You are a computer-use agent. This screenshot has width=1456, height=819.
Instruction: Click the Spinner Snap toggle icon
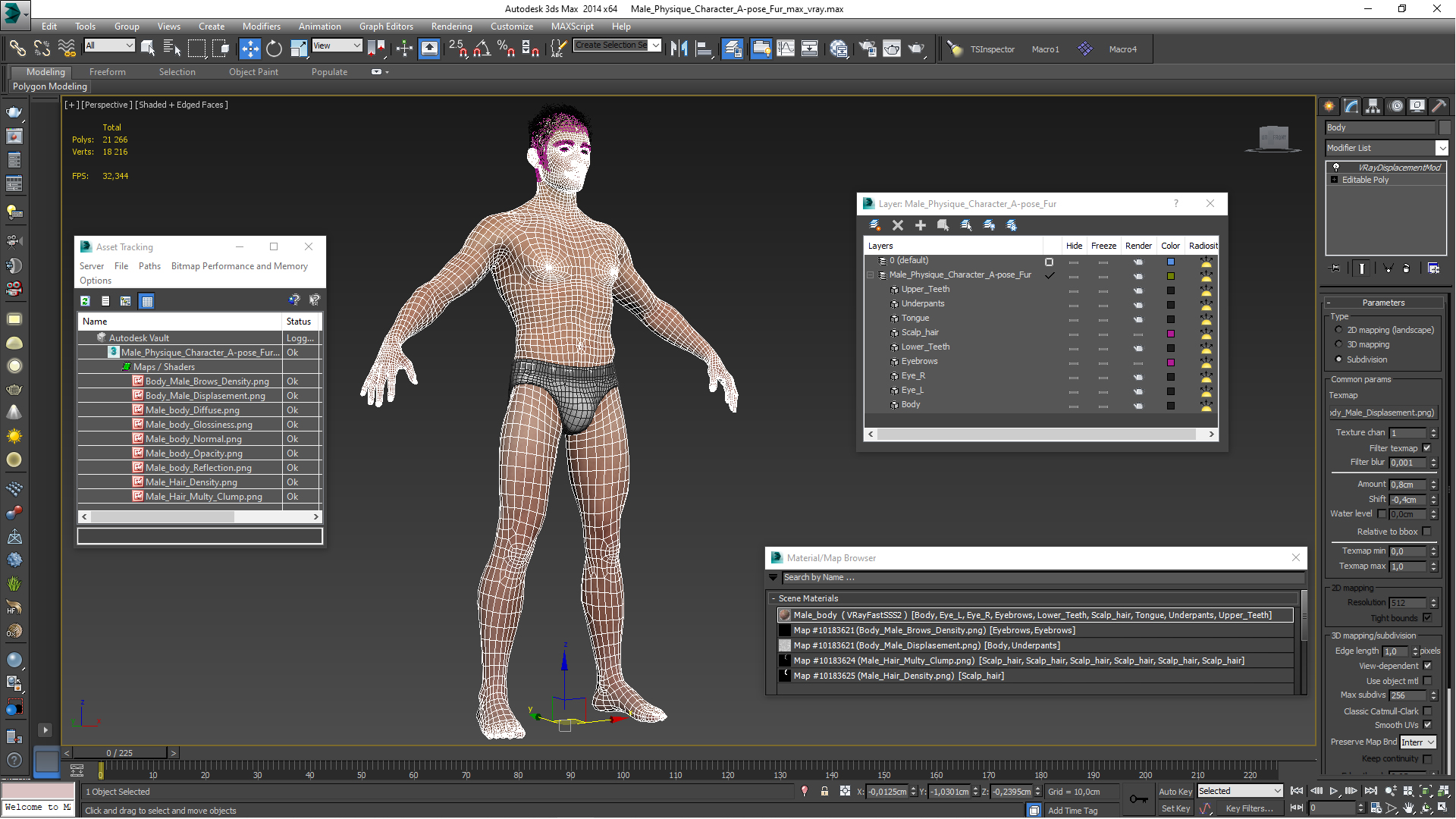point(532,49)
